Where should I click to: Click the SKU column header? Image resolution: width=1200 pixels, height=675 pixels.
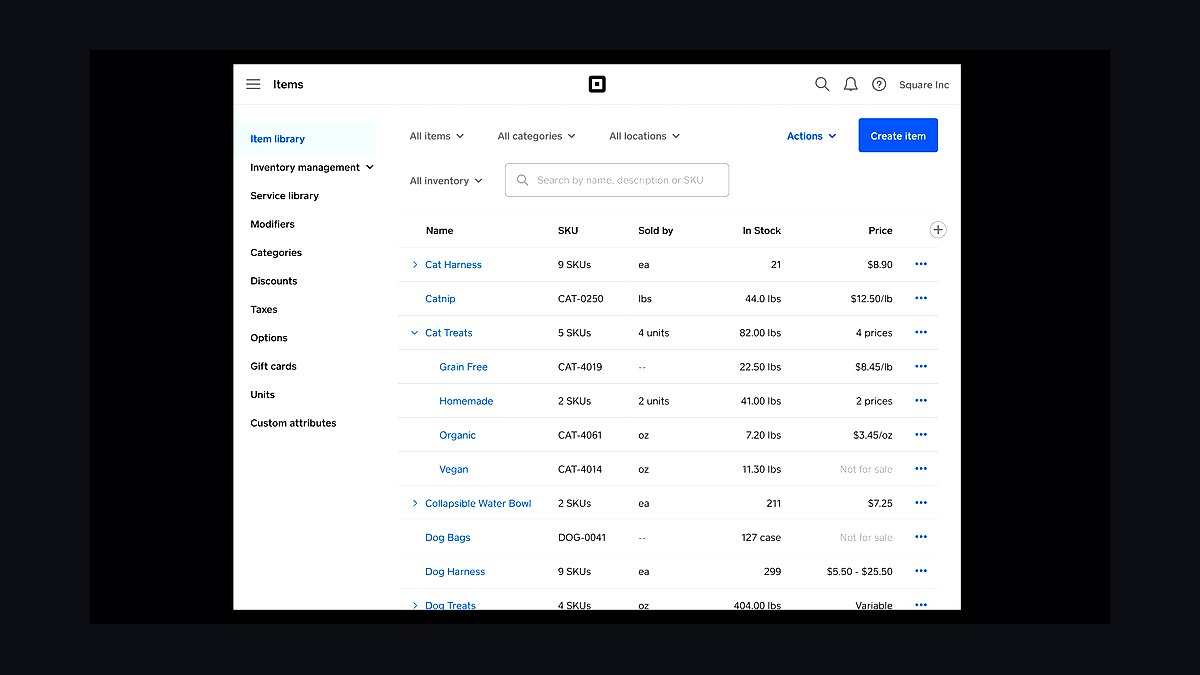coord(568,231)
